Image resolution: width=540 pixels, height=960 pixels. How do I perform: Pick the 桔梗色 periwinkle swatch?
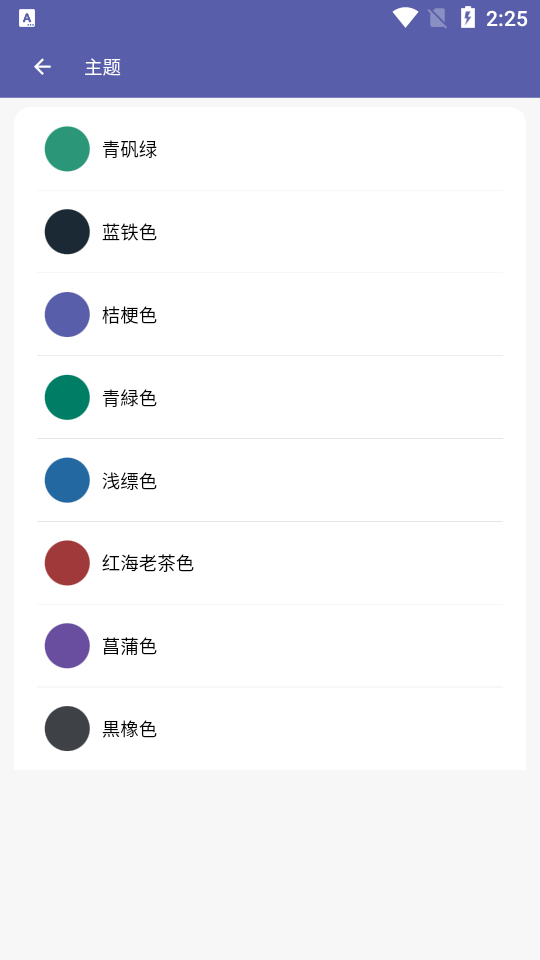pyautogui.click(x=67, y=314)
